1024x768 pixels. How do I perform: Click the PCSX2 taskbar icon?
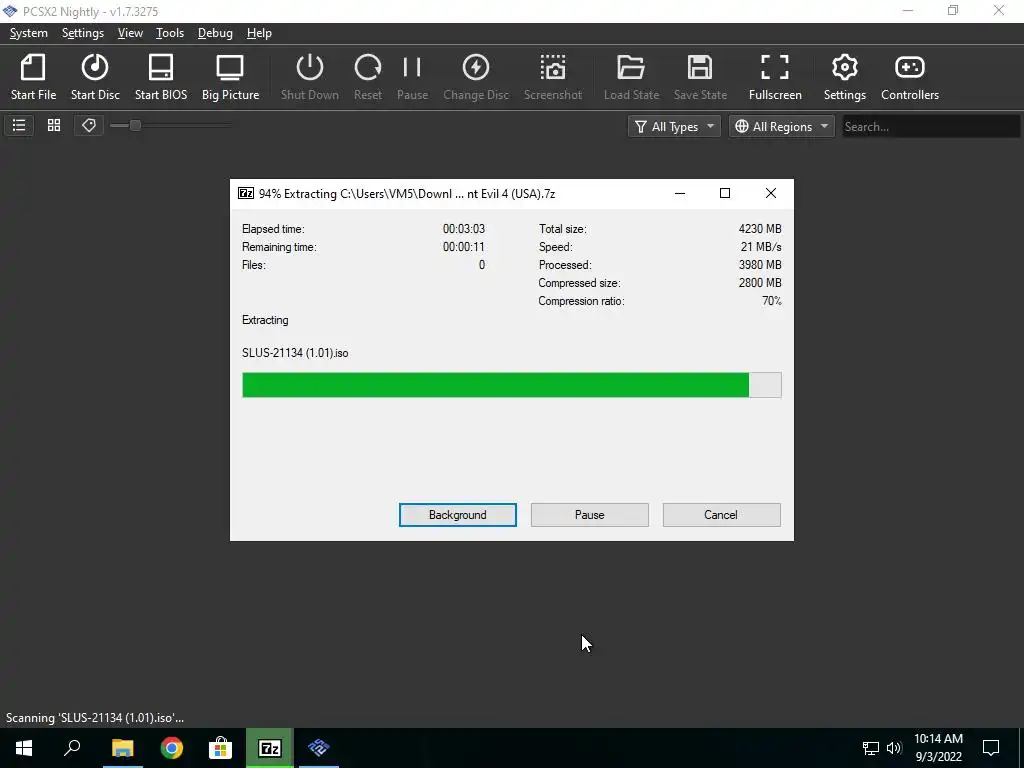coord(319,748)
